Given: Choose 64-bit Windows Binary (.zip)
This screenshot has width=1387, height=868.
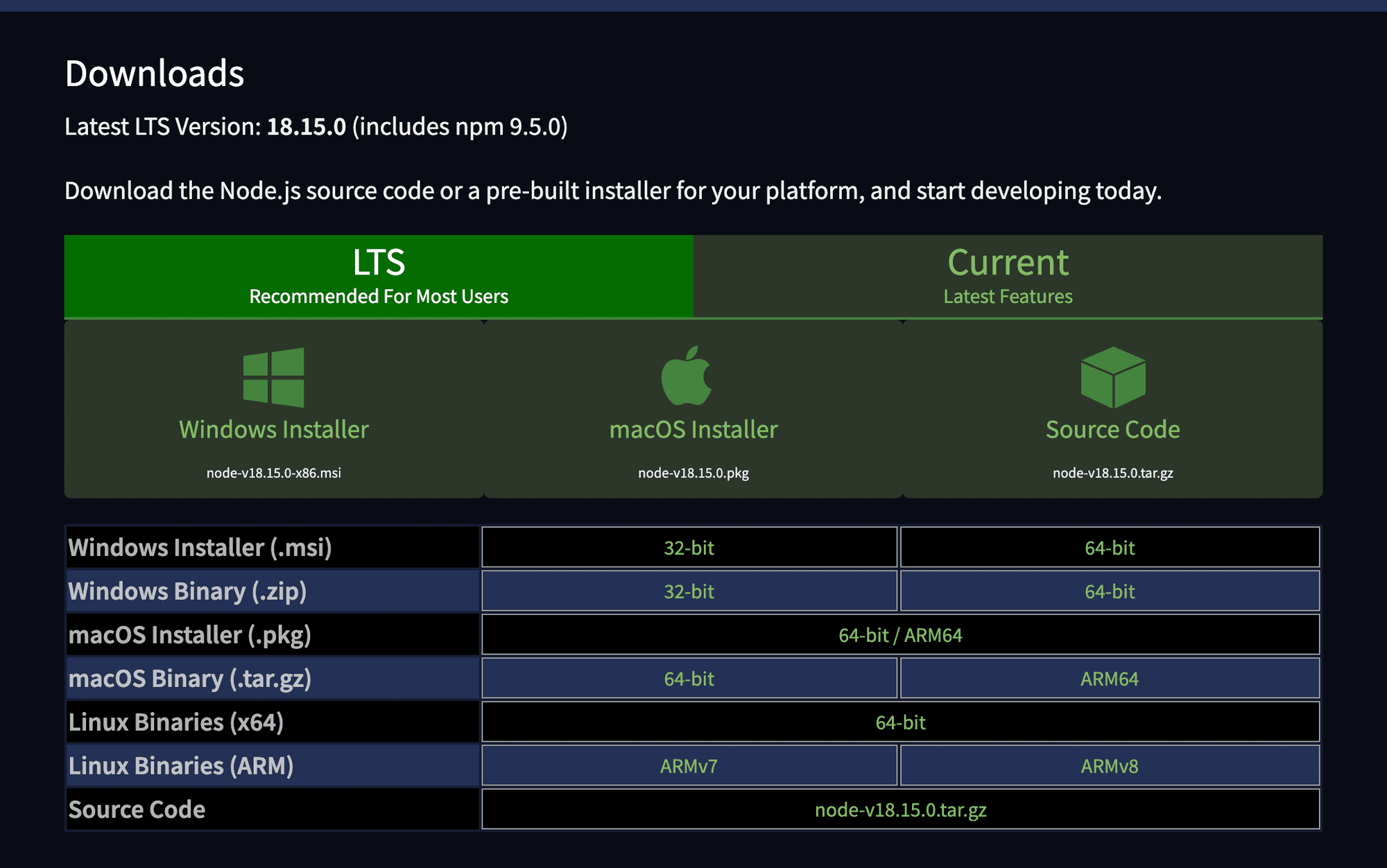Looking at the screenshot, I should tap(1110, 591).
